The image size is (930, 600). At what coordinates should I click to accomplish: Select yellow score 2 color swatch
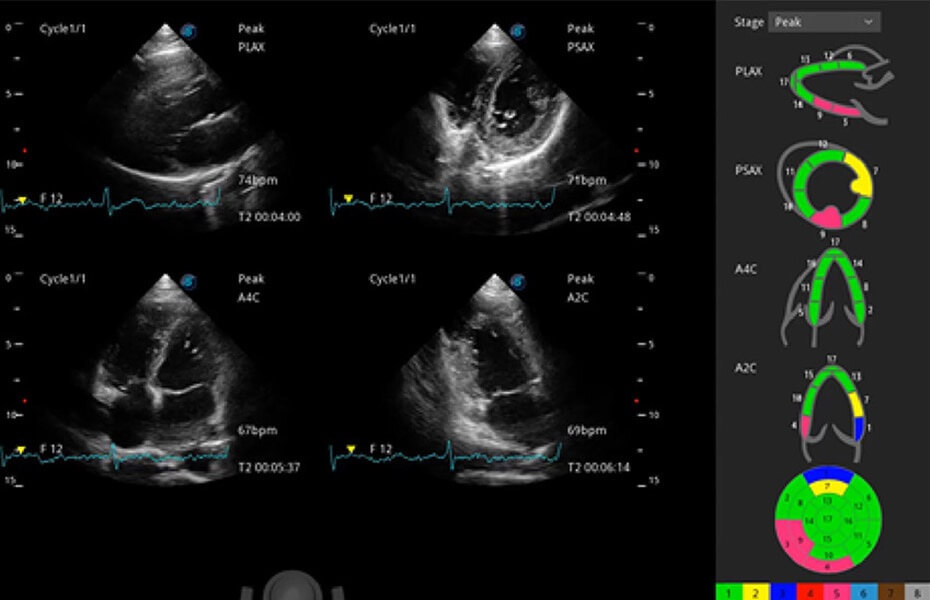755,593
